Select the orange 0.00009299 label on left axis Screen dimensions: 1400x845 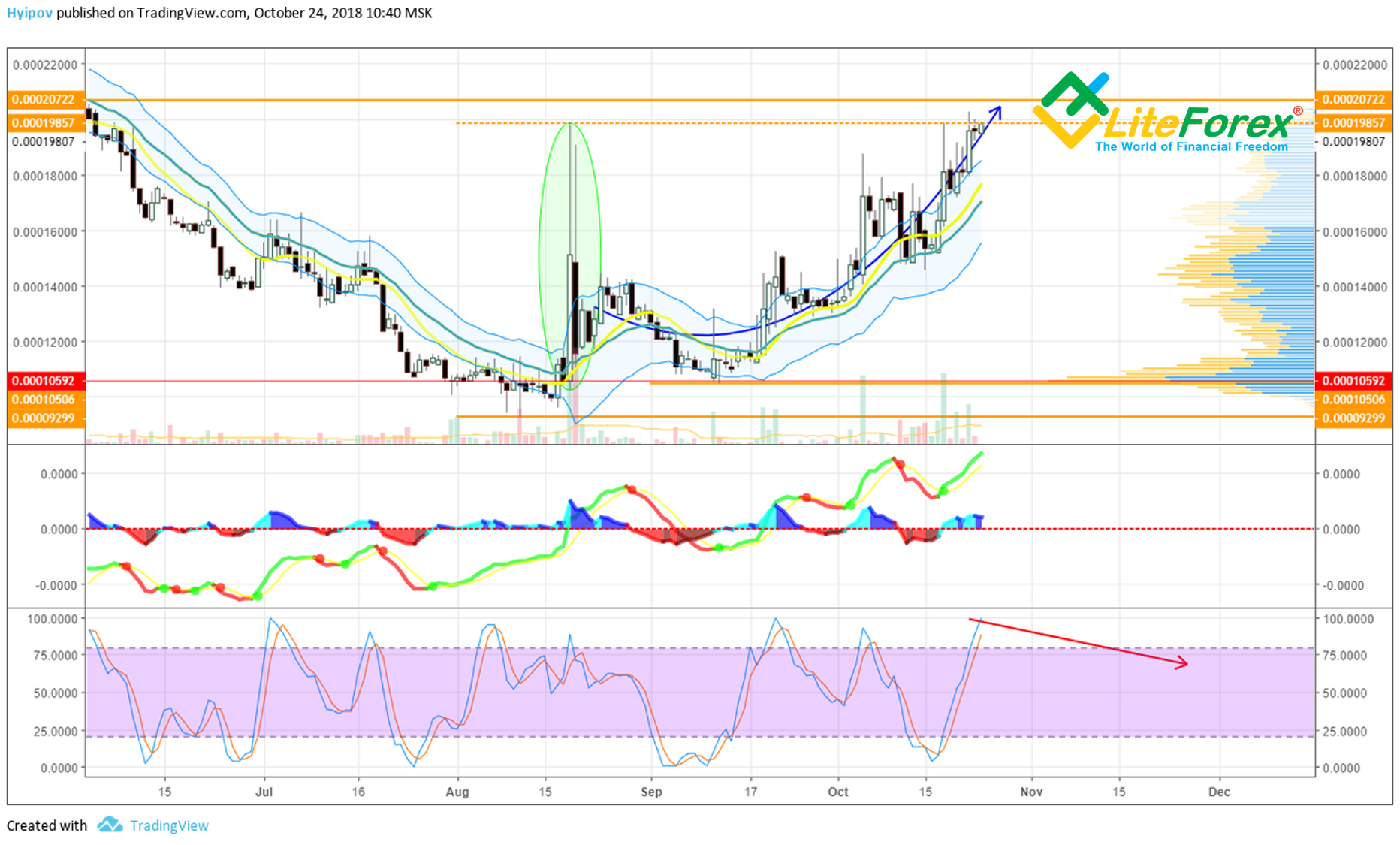click(x=45, y=418)
